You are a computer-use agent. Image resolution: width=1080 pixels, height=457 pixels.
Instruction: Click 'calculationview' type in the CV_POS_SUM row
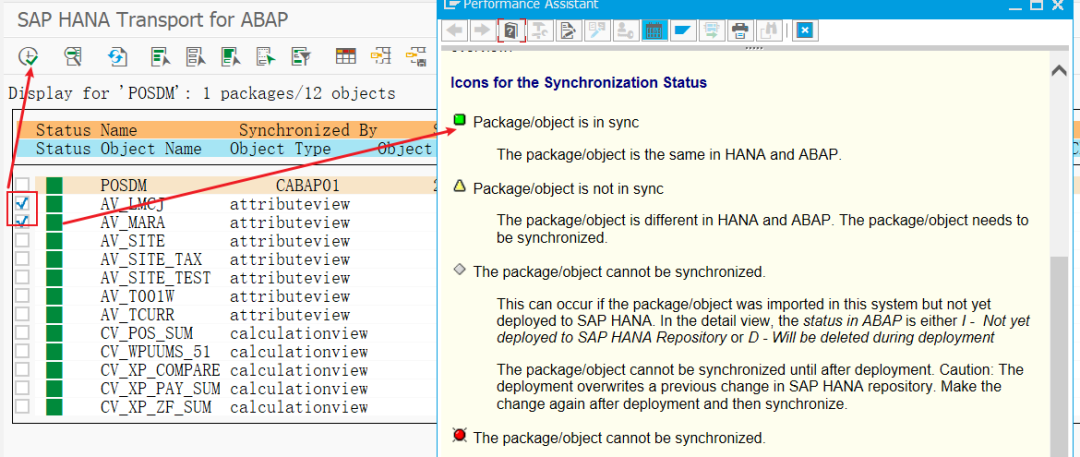[x=299, y=334]
